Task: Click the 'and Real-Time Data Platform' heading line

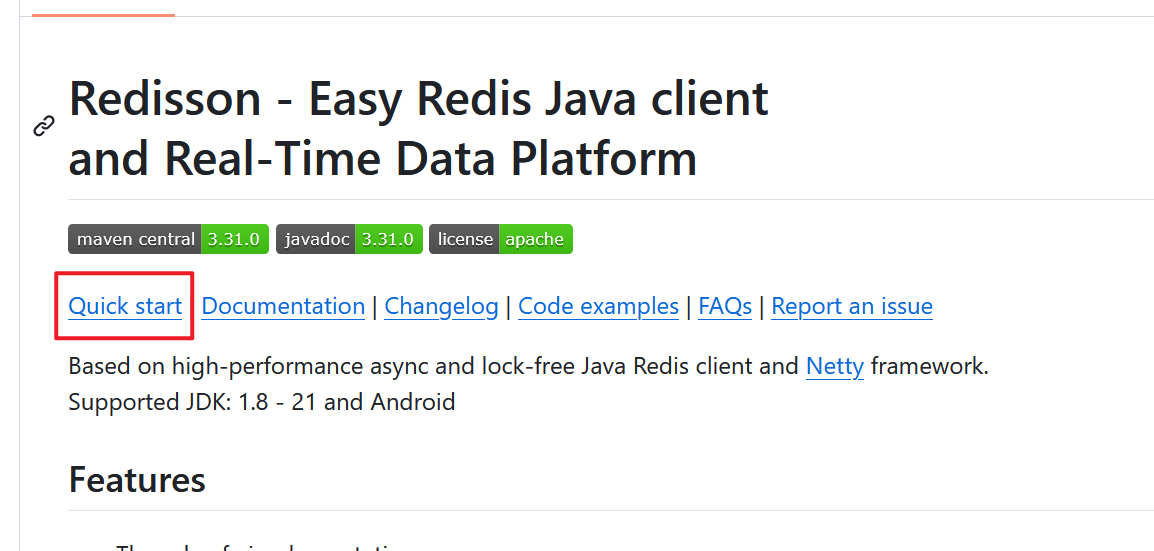Action: tap(382, 158)
